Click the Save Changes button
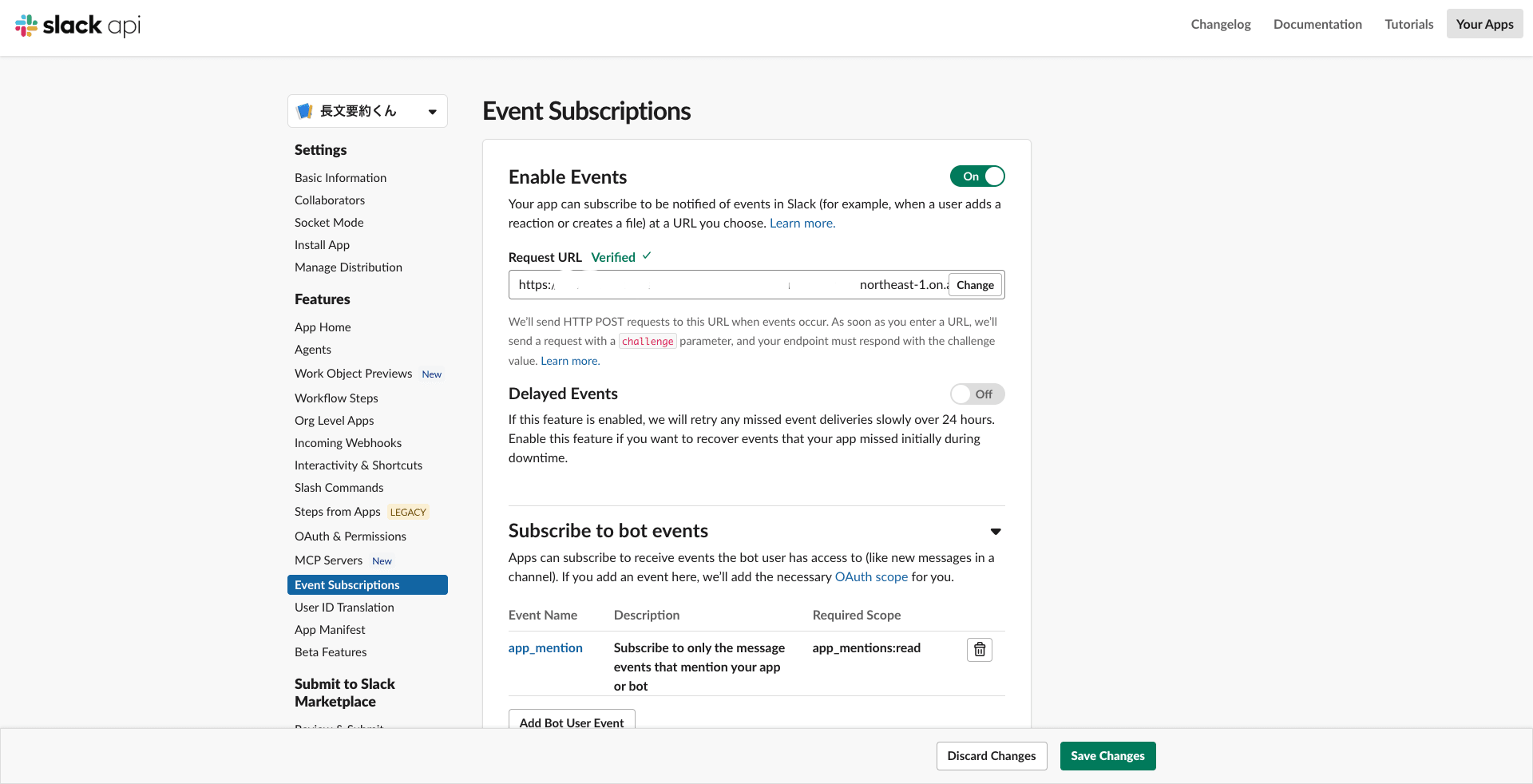Screen dimensions: 1533x784 (1107, 756)
